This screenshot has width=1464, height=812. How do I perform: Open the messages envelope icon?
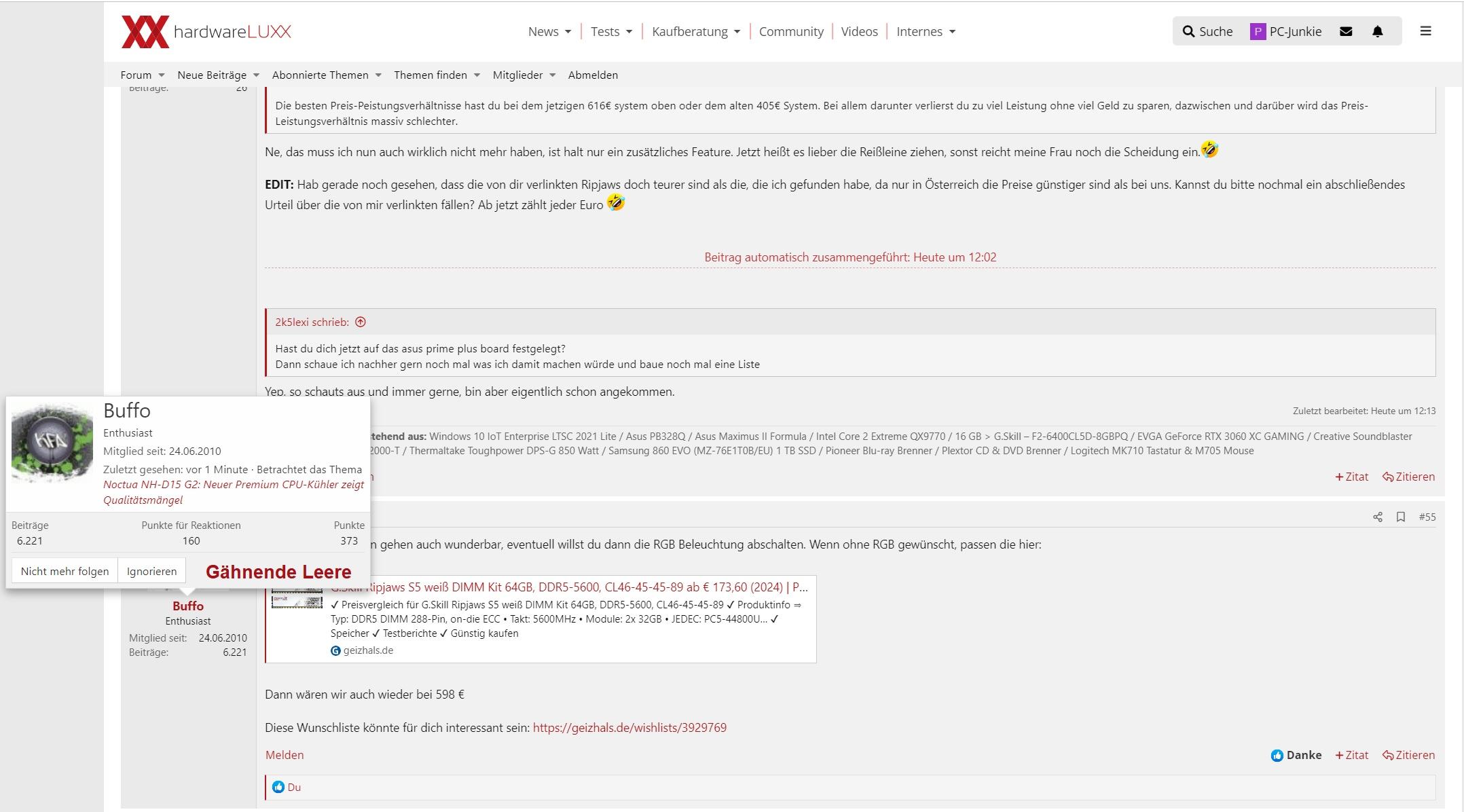(x=1346, y=31)
